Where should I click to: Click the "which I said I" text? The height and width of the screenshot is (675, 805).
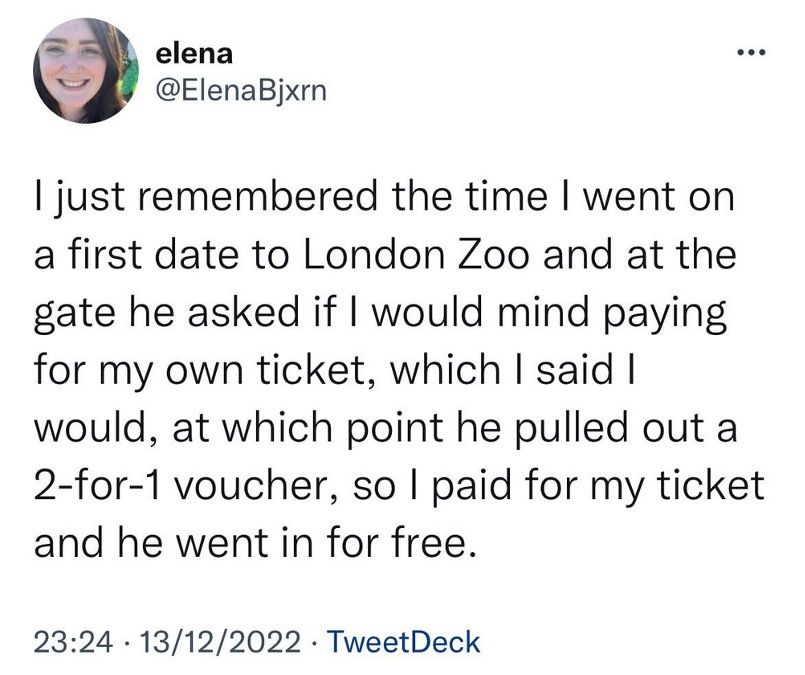pyautogui.click(x=532, y=370)
